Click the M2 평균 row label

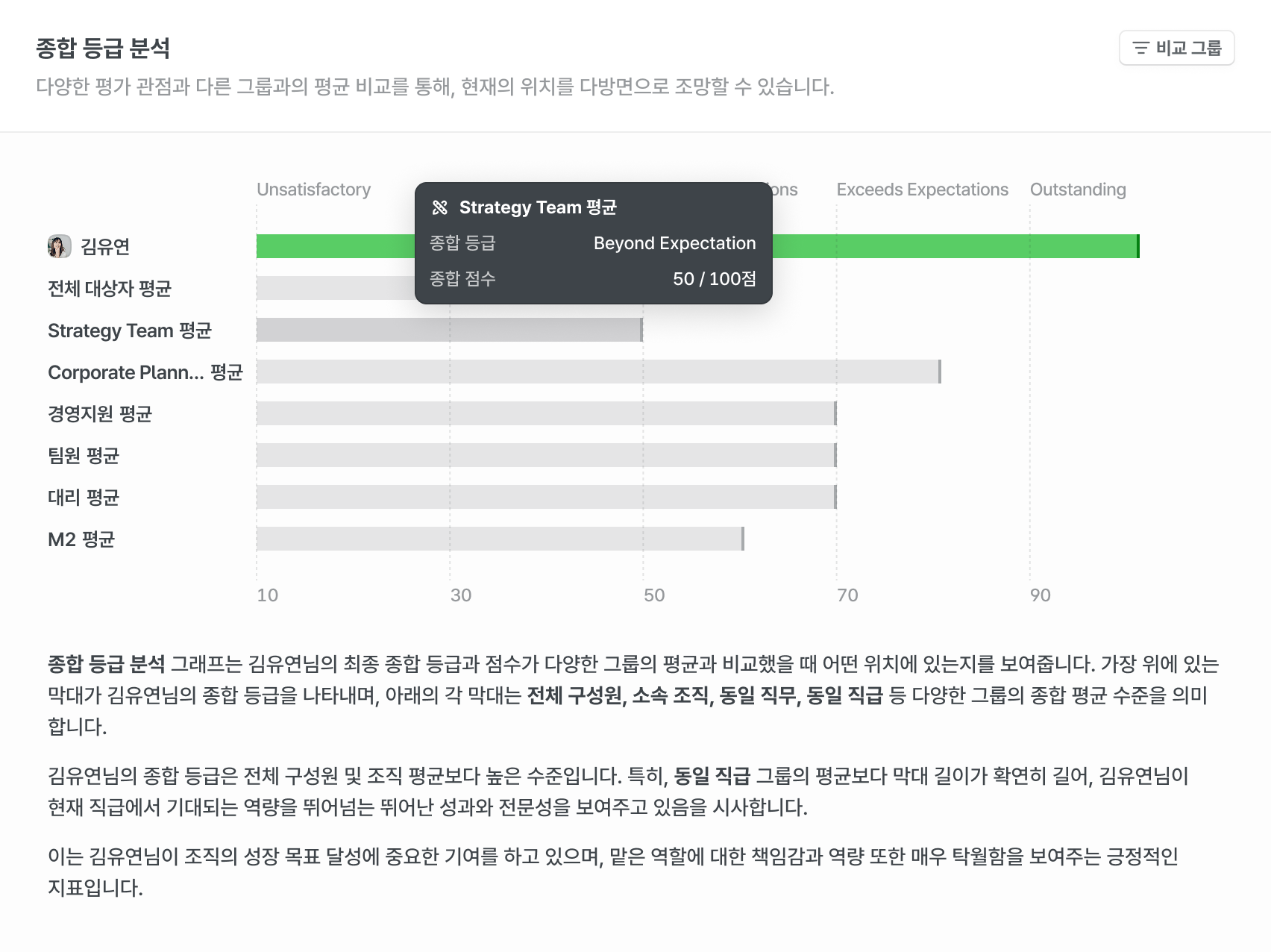81,539
